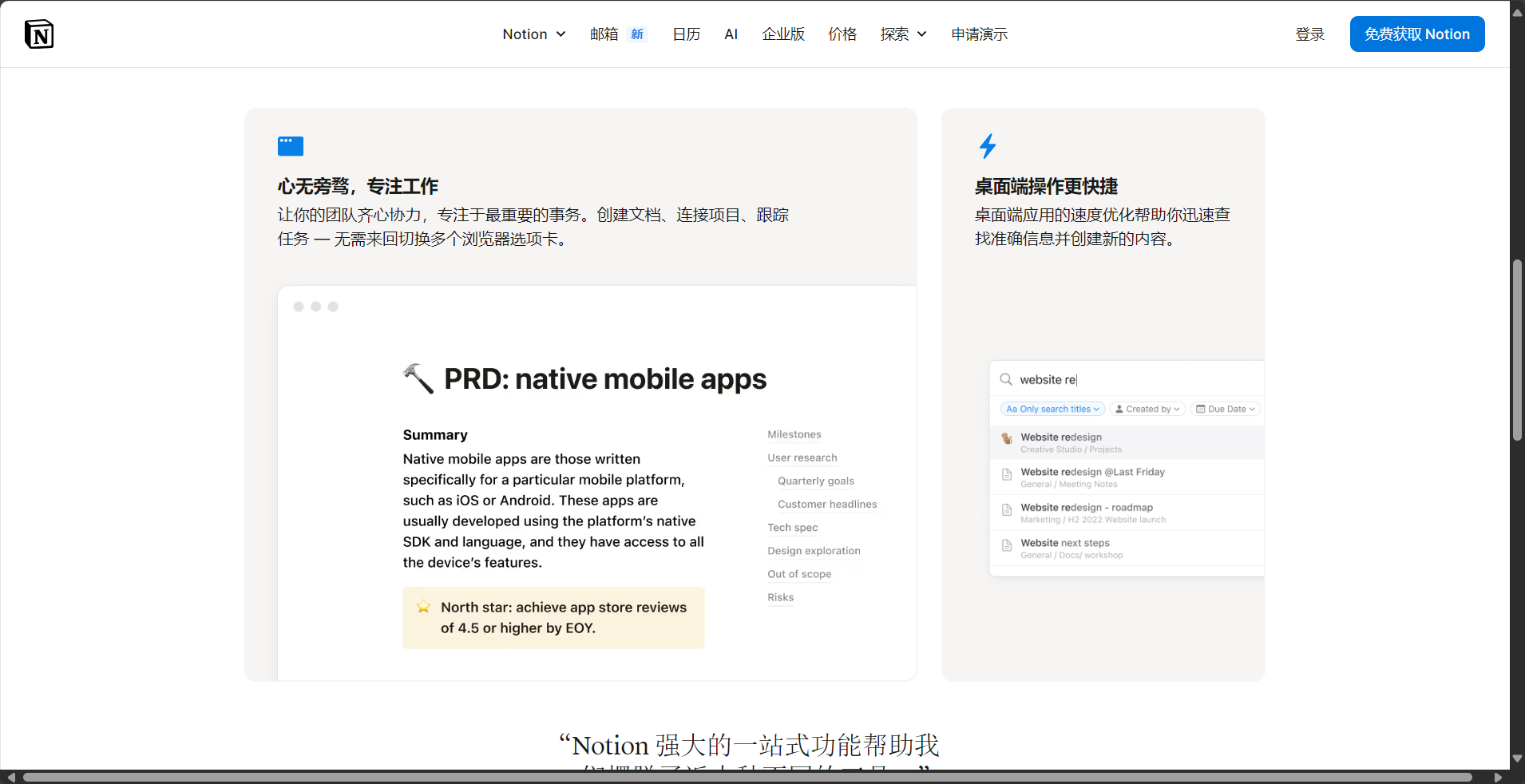Click the Summary heading

point(435,434)
